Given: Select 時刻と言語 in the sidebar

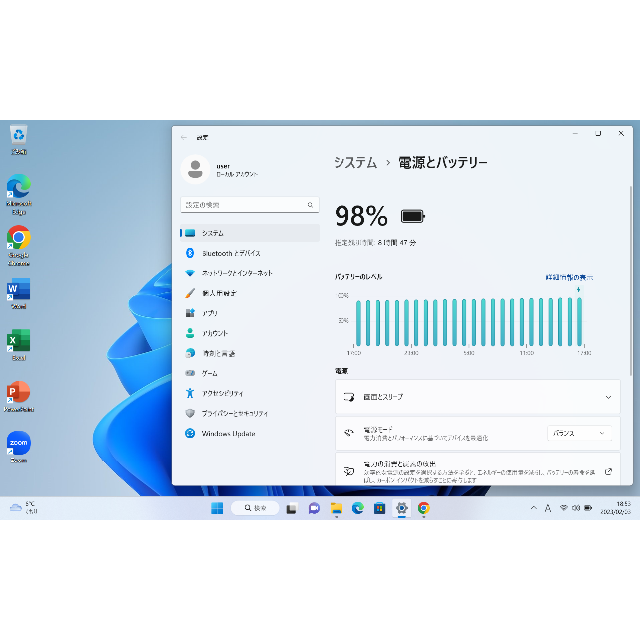Looking at the screenshot, I should pyautogui.click(x=250, y=353).
